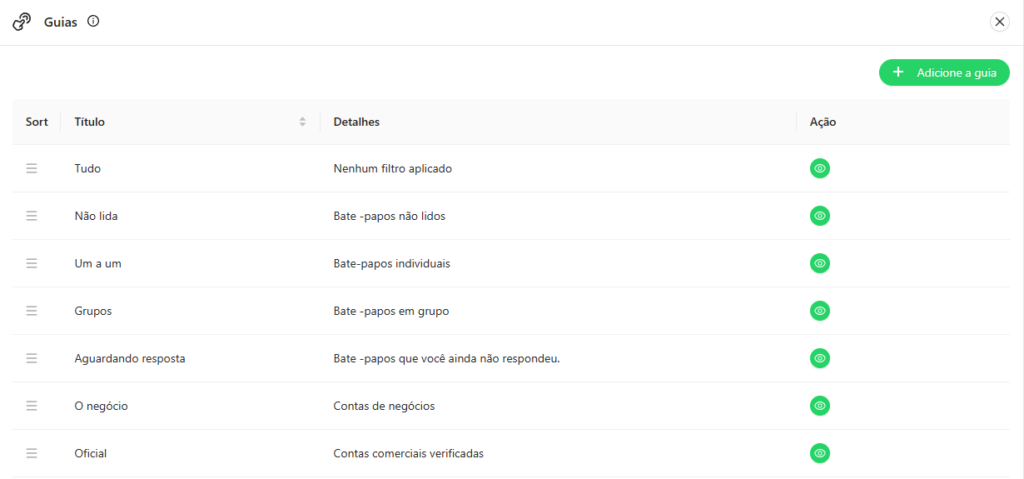This screenshot has height=479, width=1024.
Task: Click the drag handle for Oficial row
Action: [x=31, y=453]
